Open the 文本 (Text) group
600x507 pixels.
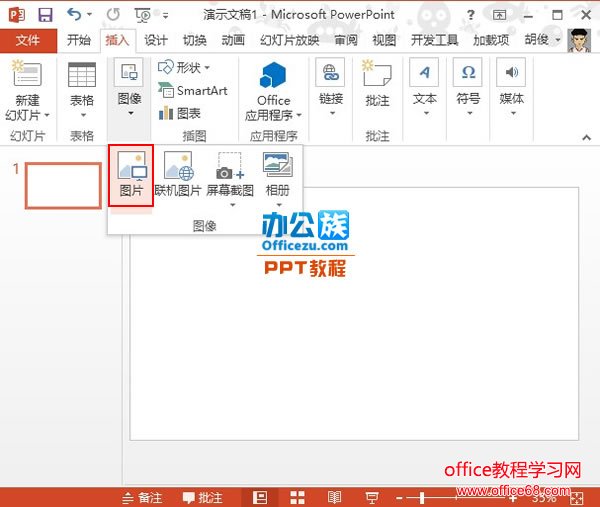click(x=425, y=87)
